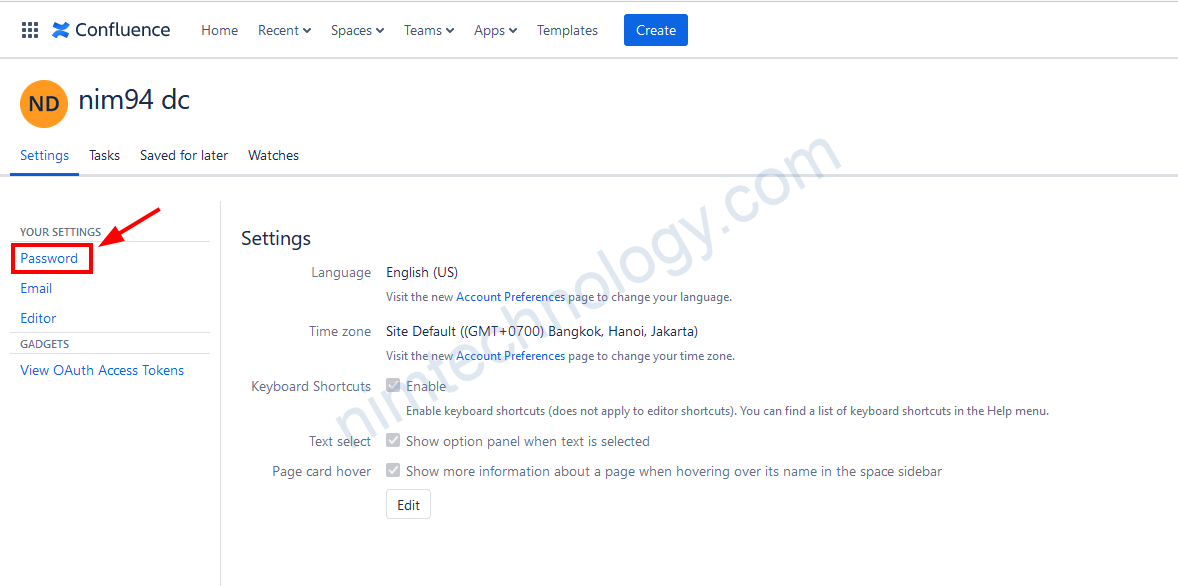
Task: Click the blue Create button
Action: pyautogui.click(x=655, y=30)
